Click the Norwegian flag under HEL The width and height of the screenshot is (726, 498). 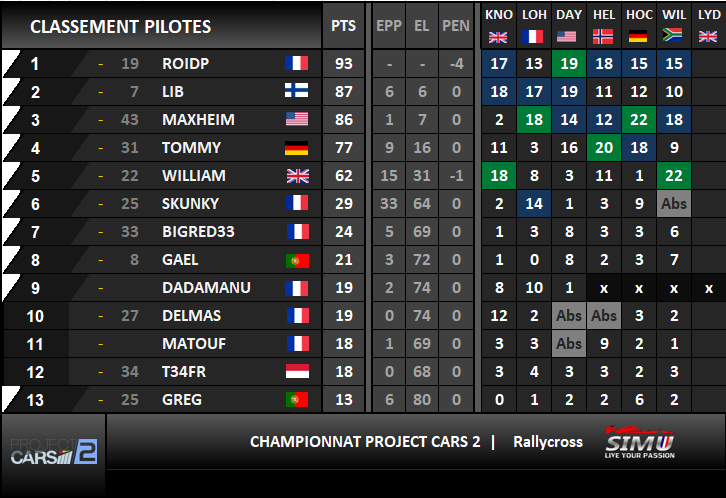coord(603,37)
